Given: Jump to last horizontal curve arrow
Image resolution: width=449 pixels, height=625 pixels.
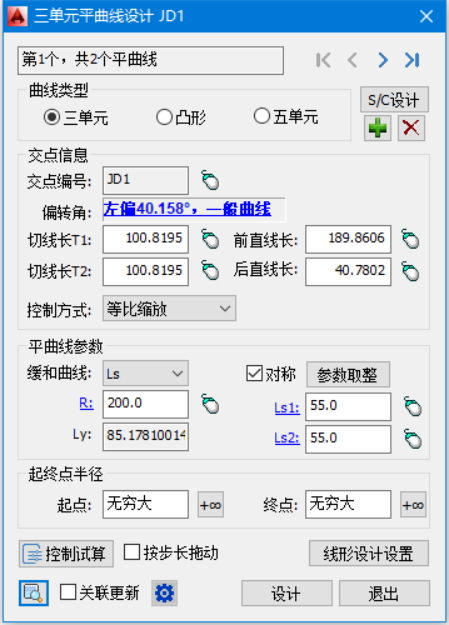Looking at the screenshot, I should pos(412,60).
